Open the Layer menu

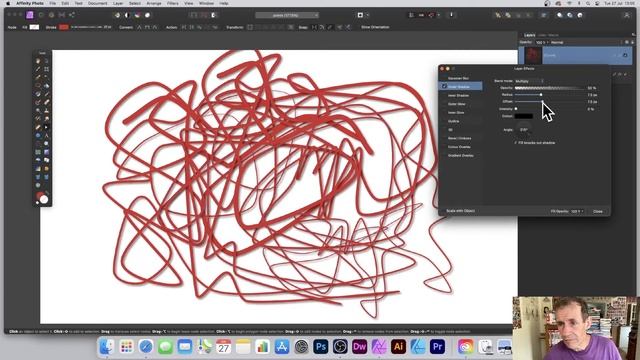coord(118,3)
